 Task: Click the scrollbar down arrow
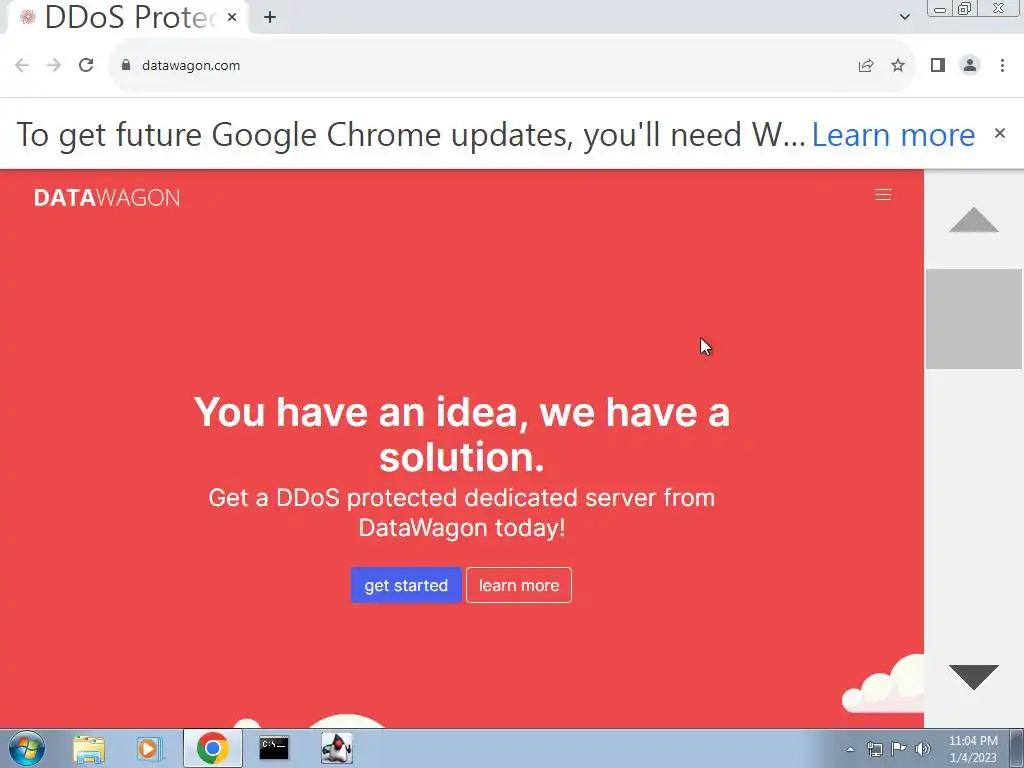point(974,677)
